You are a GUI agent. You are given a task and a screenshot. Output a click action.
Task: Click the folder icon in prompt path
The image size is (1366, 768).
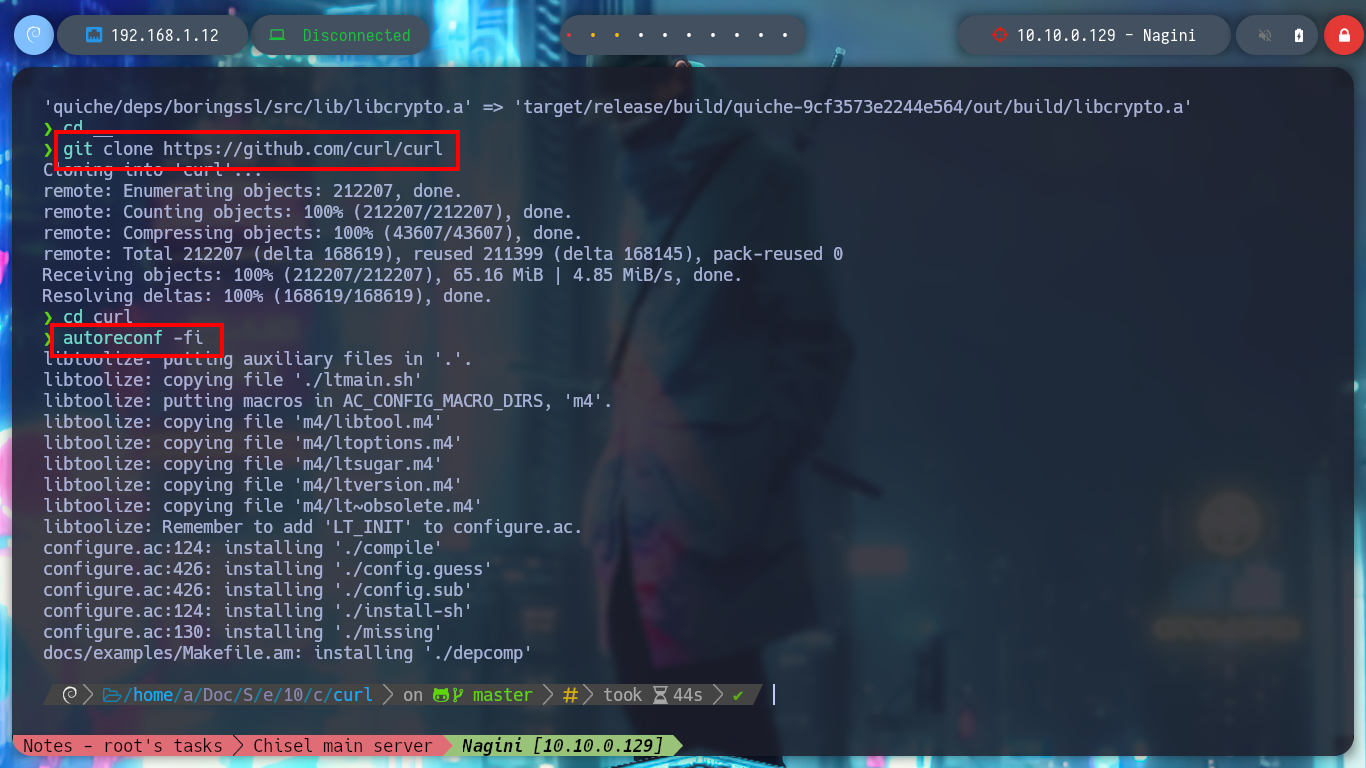(x=111, y=694)
